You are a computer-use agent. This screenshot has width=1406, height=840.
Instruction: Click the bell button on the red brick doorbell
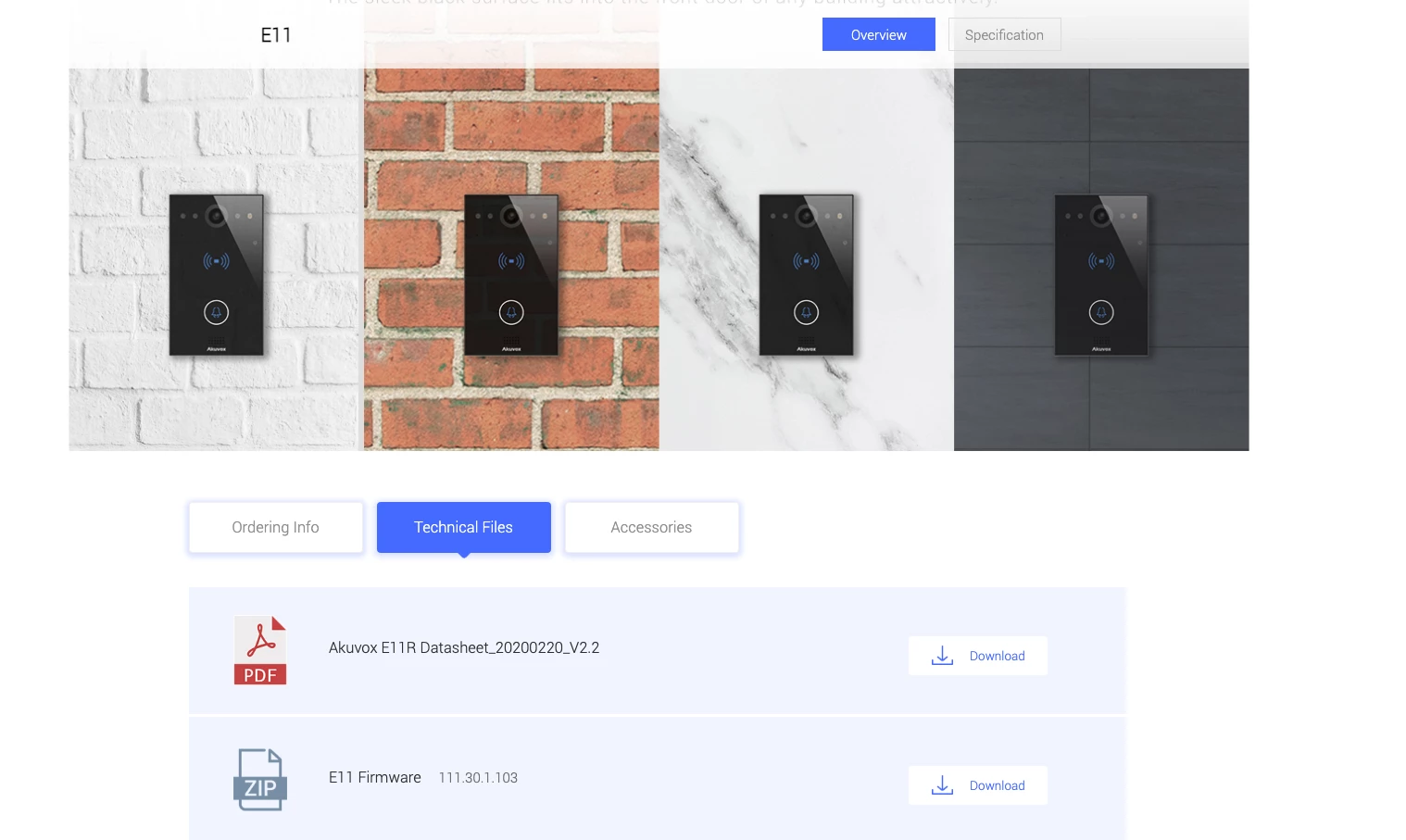pyautogui.click(x=511, y=313)
